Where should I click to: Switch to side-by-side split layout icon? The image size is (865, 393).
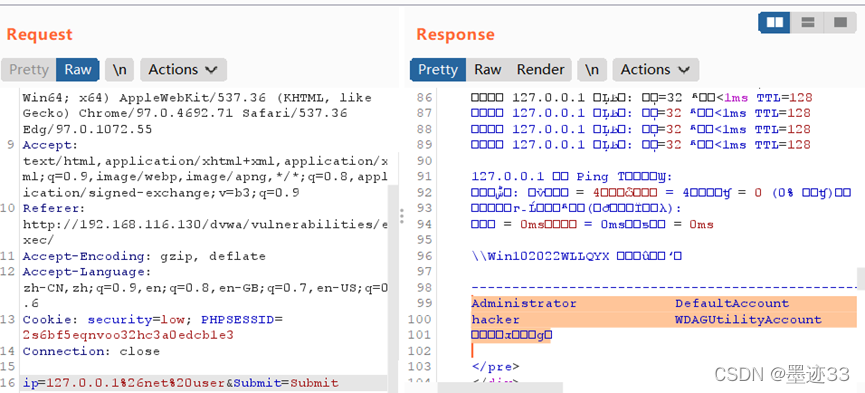(775, 22)
